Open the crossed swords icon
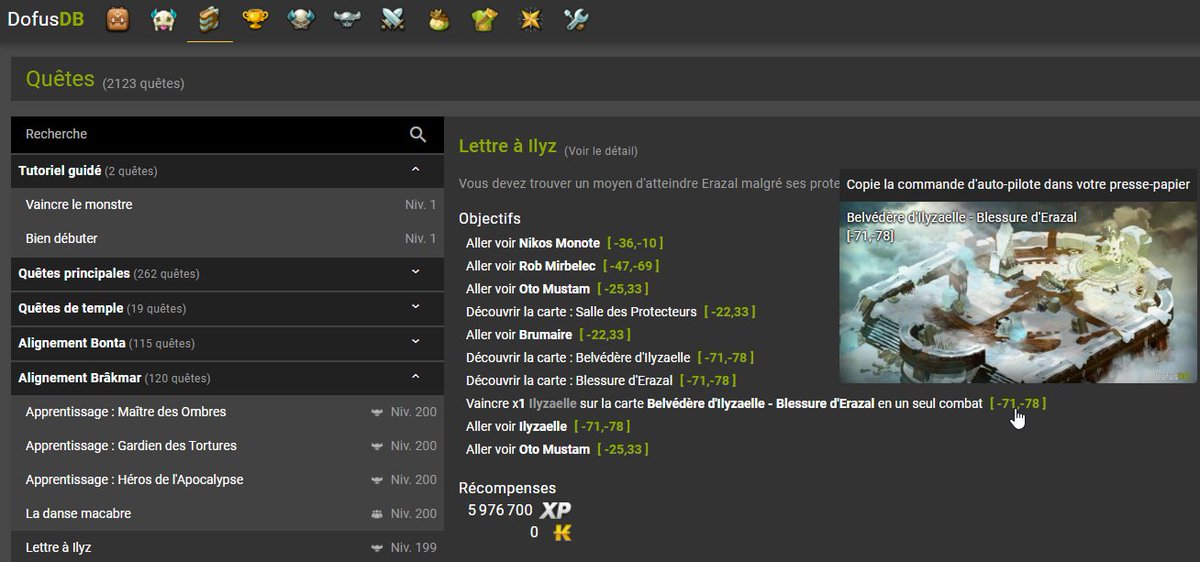1200x562 pixels. 393,19
